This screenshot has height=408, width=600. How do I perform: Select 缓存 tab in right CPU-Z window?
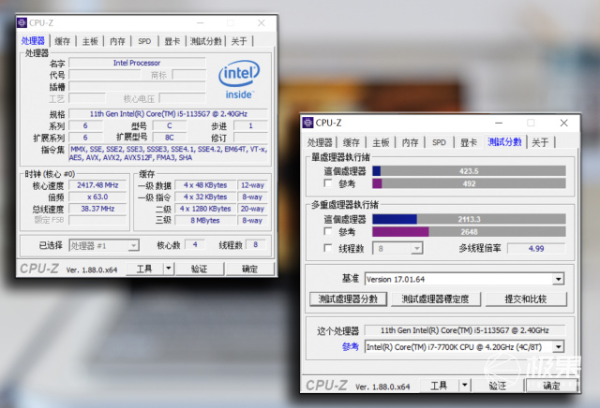pyautogui.click(x=351, y=143)
